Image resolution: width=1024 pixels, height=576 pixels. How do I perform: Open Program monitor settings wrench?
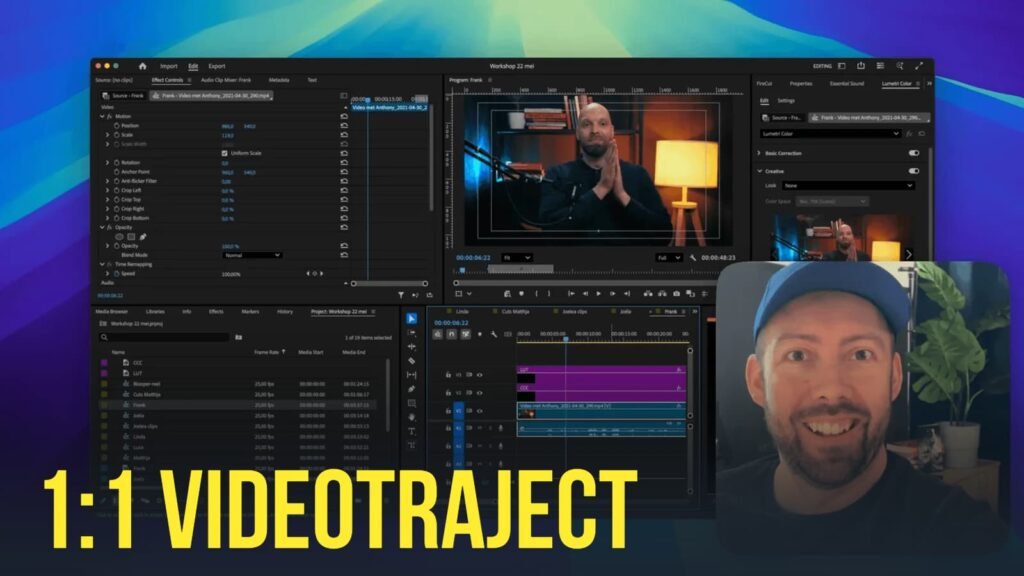click(693, 258)
